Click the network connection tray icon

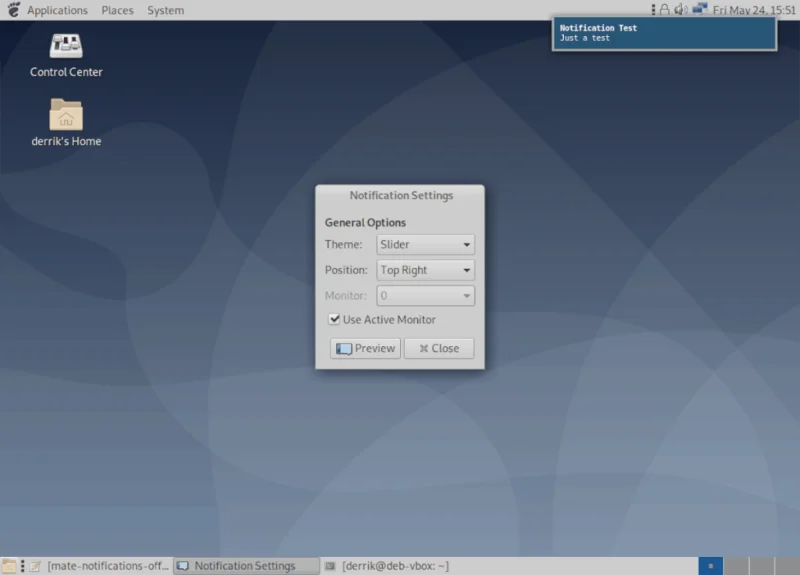click(700, 9)
